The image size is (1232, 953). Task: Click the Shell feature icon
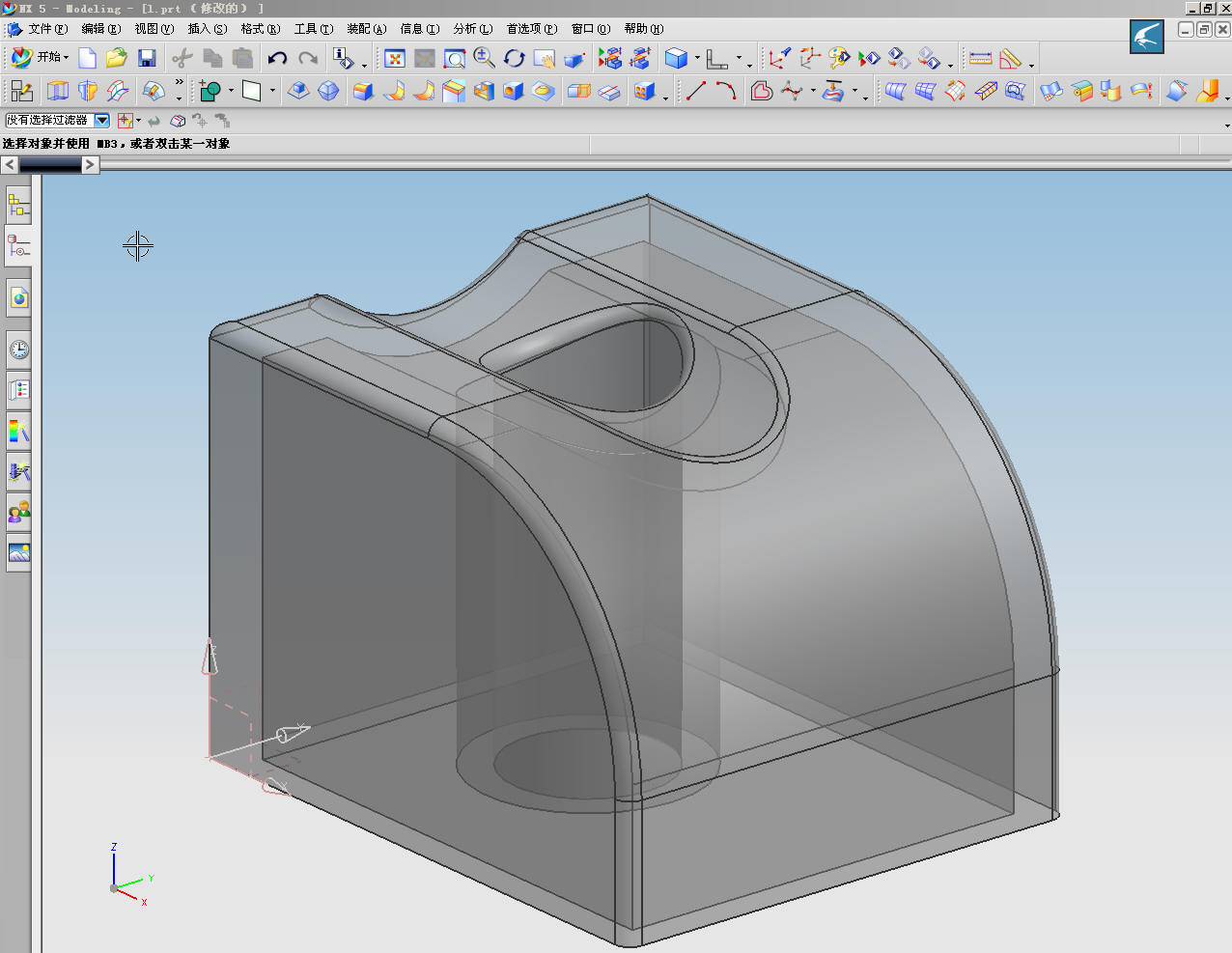[x=484, y=91]
